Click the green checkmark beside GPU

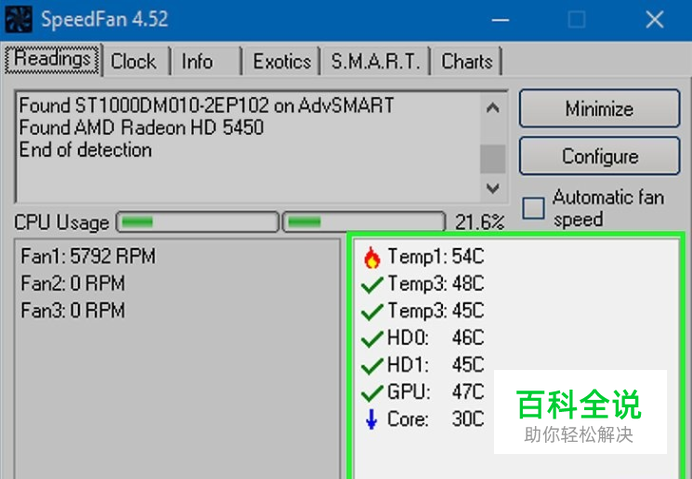[372, 393]
